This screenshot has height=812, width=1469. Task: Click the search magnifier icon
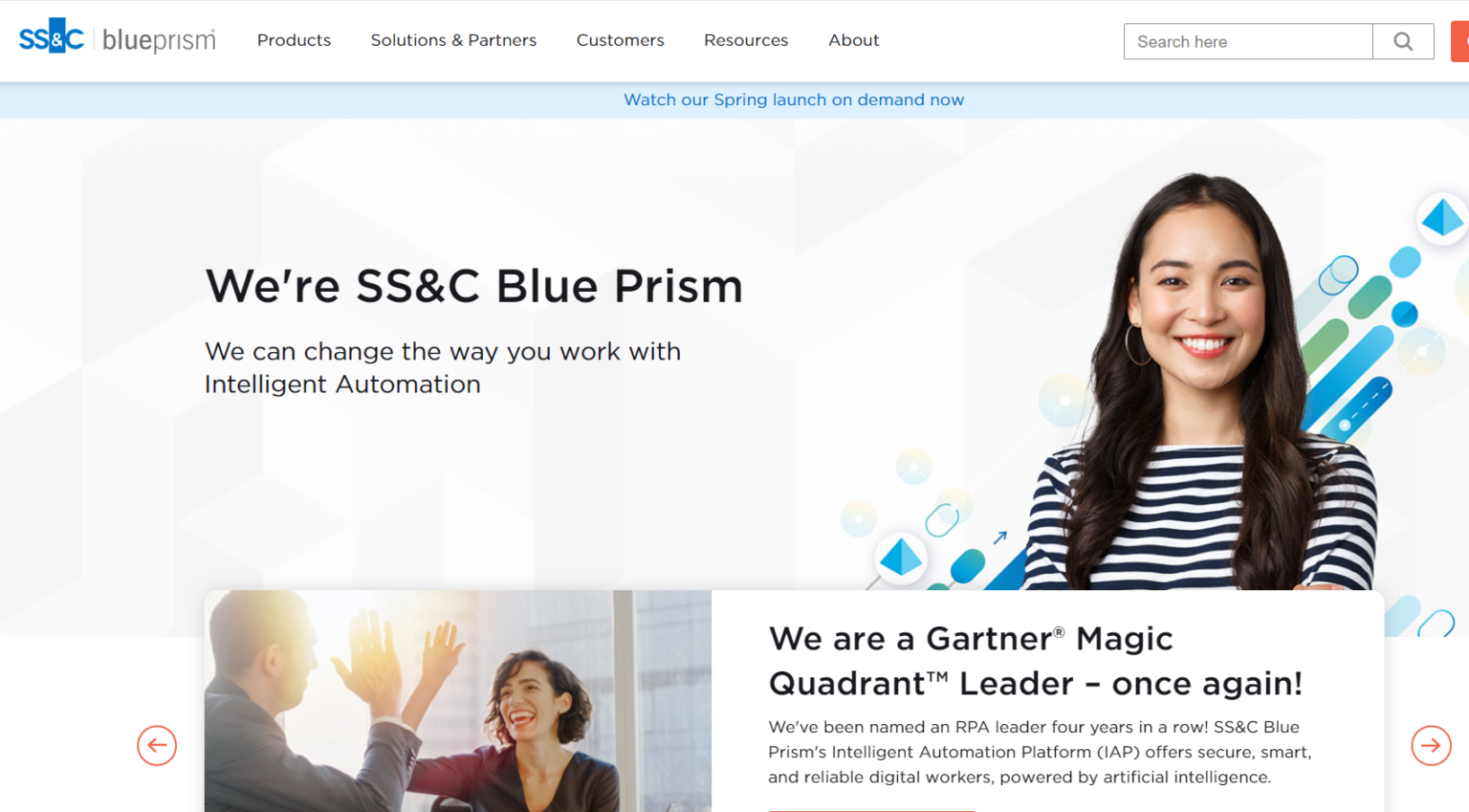tap(1403, 41)
